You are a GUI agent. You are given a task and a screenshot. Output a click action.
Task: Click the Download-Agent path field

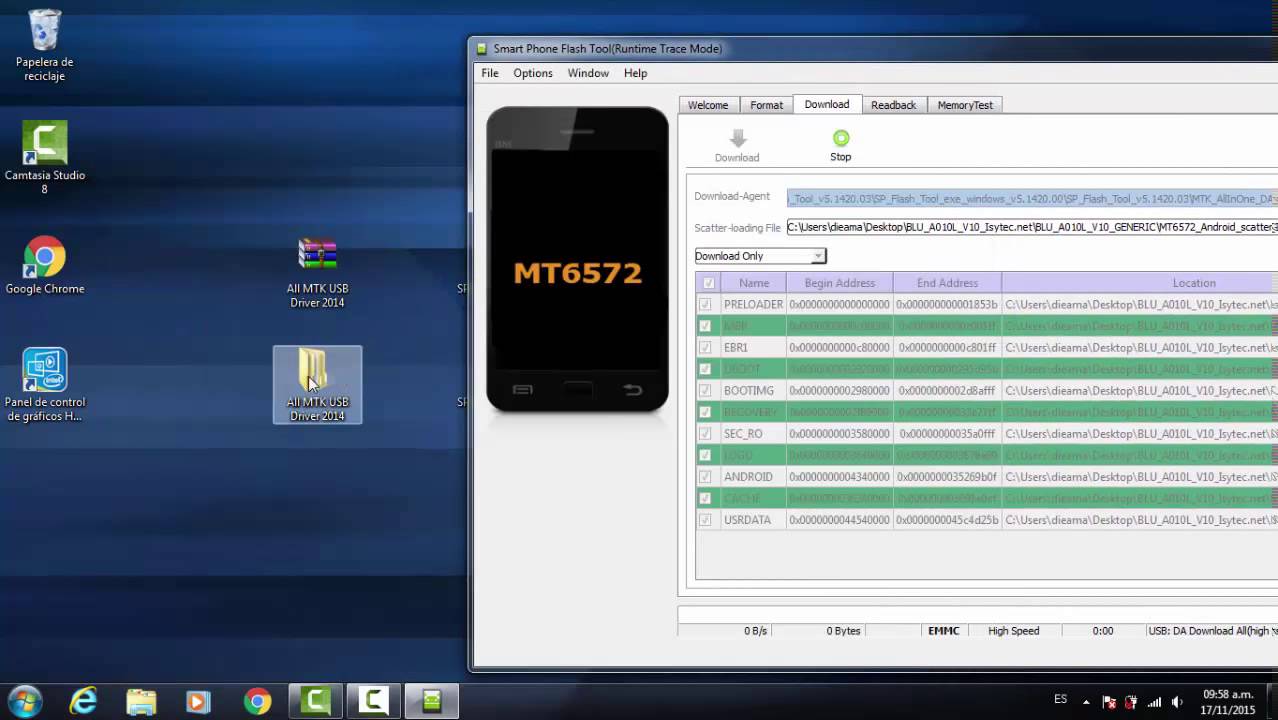click(1032, 199)
